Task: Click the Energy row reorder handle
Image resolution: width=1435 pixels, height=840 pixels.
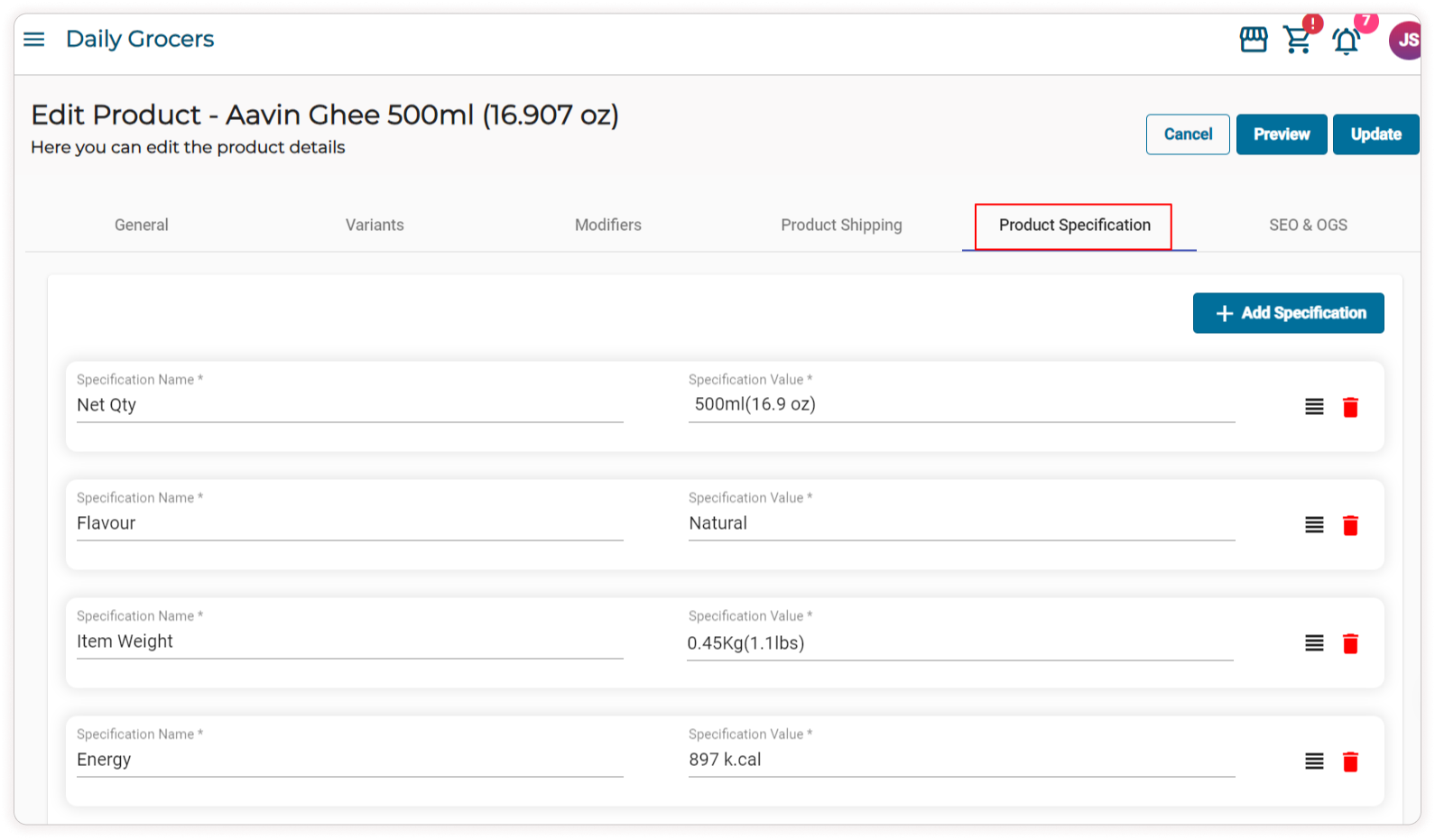Action: point(1314,762)
